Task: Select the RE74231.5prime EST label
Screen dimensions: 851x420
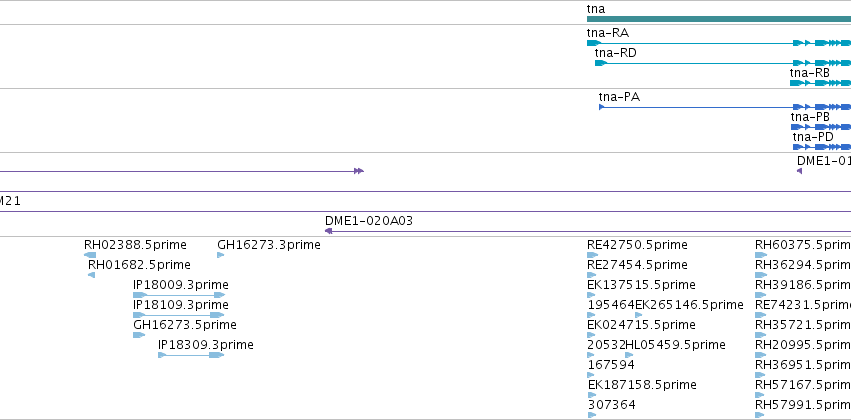Action: point(803,305)
